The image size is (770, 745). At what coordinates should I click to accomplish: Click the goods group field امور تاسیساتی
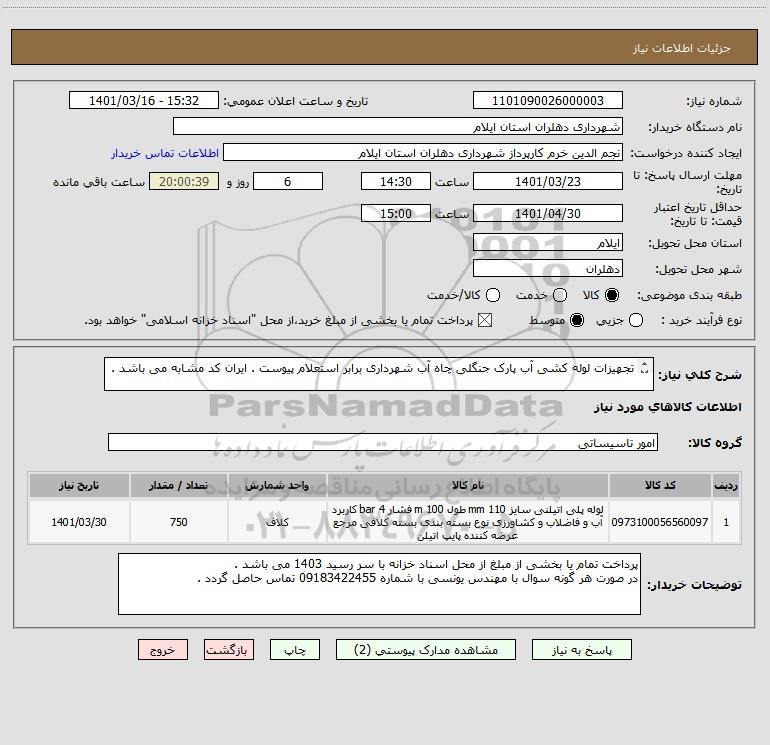click(x=383, y=442)
